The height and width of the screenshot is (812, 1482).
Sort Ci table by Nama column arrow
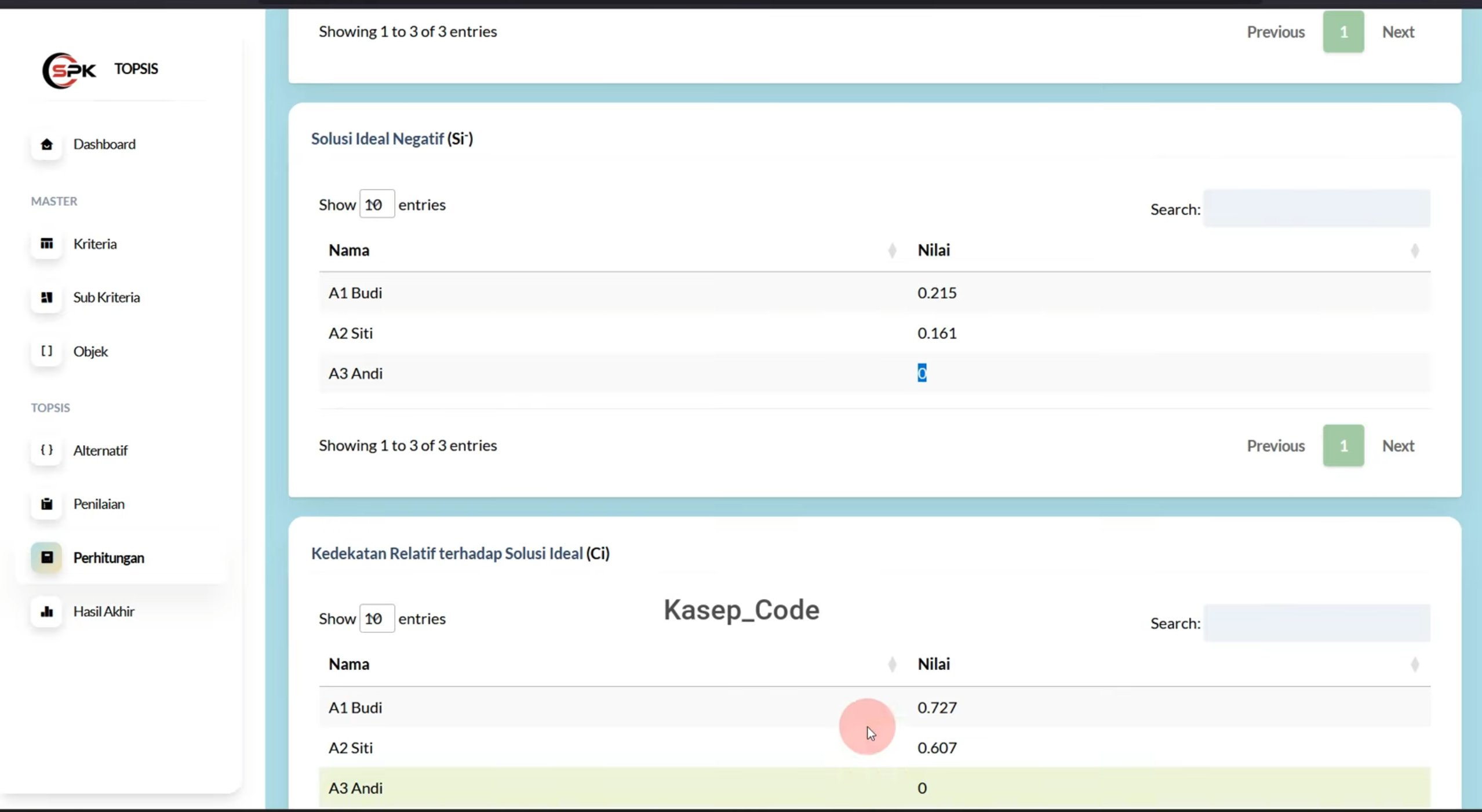892,664
